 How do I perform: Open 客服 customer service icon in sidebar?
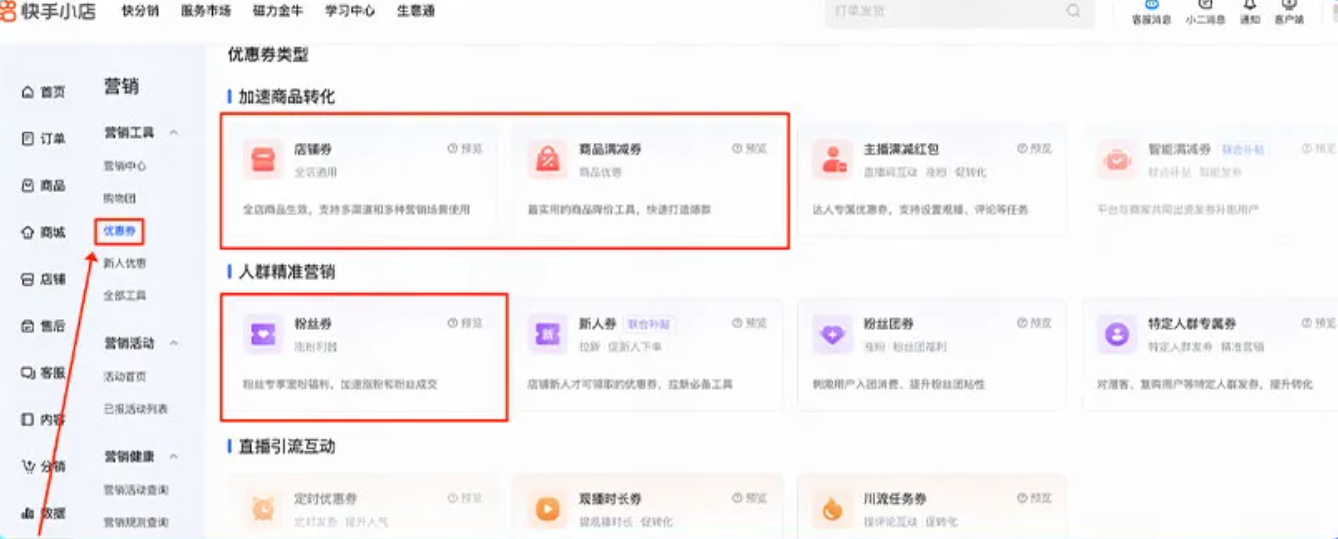pos(28,373)
